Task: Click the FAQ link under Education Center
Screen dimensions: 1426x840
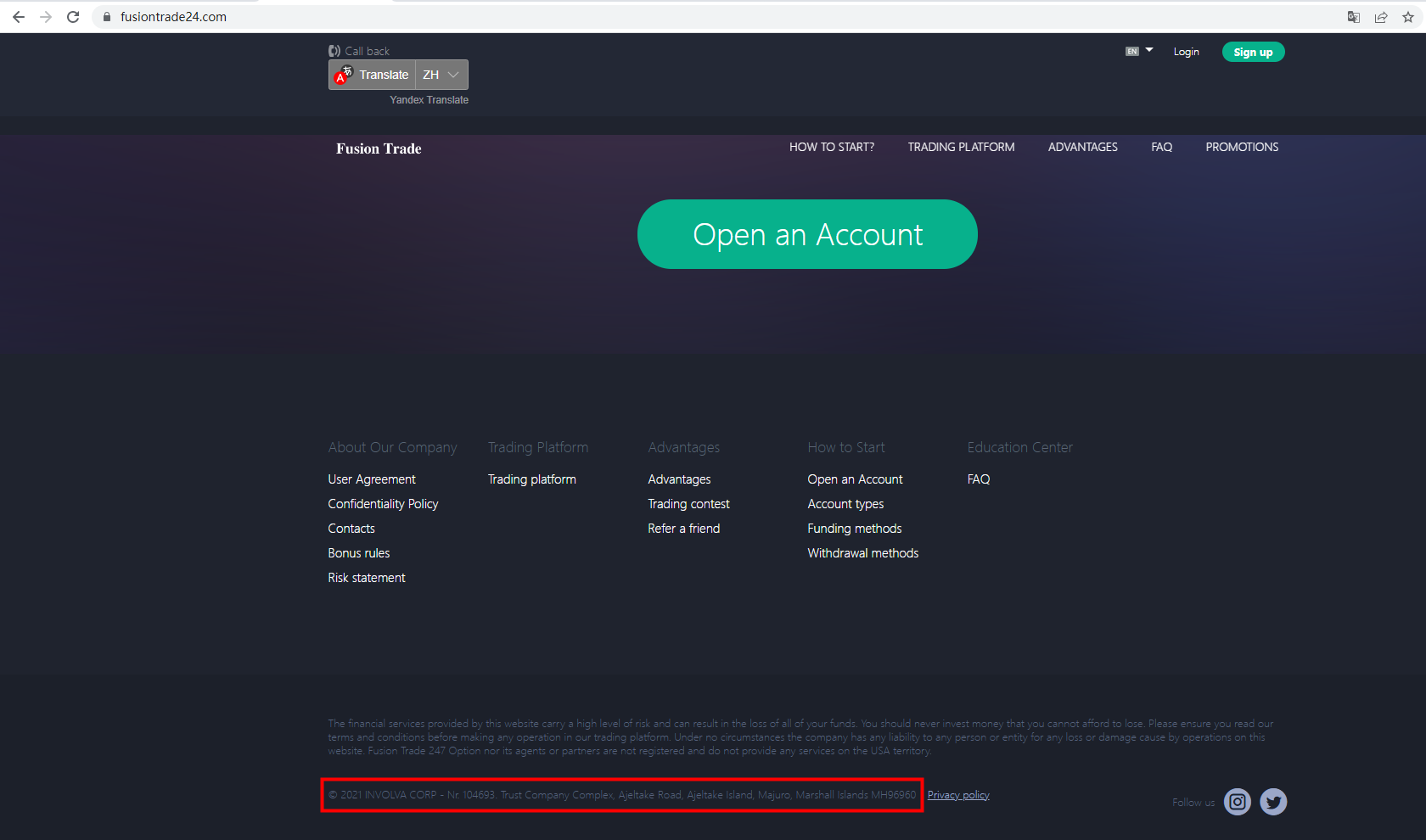Action: coord(979,479)
